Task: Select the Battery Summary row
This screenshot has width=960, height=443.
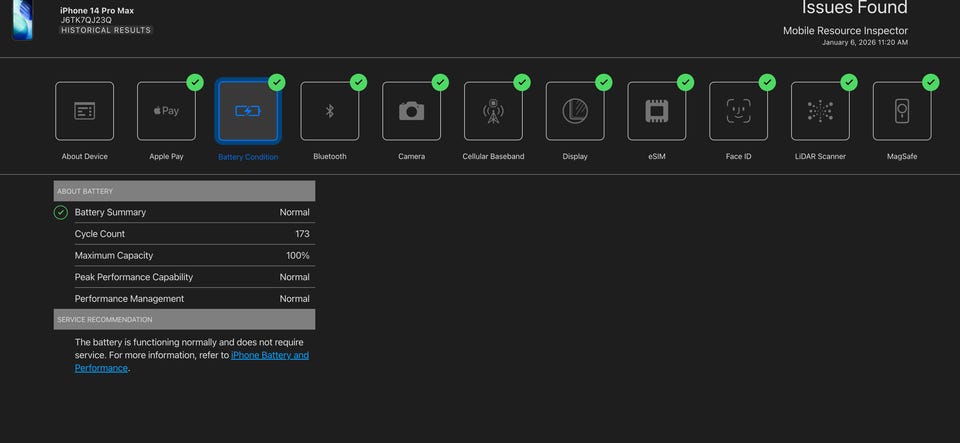Action: click(184, 212)
